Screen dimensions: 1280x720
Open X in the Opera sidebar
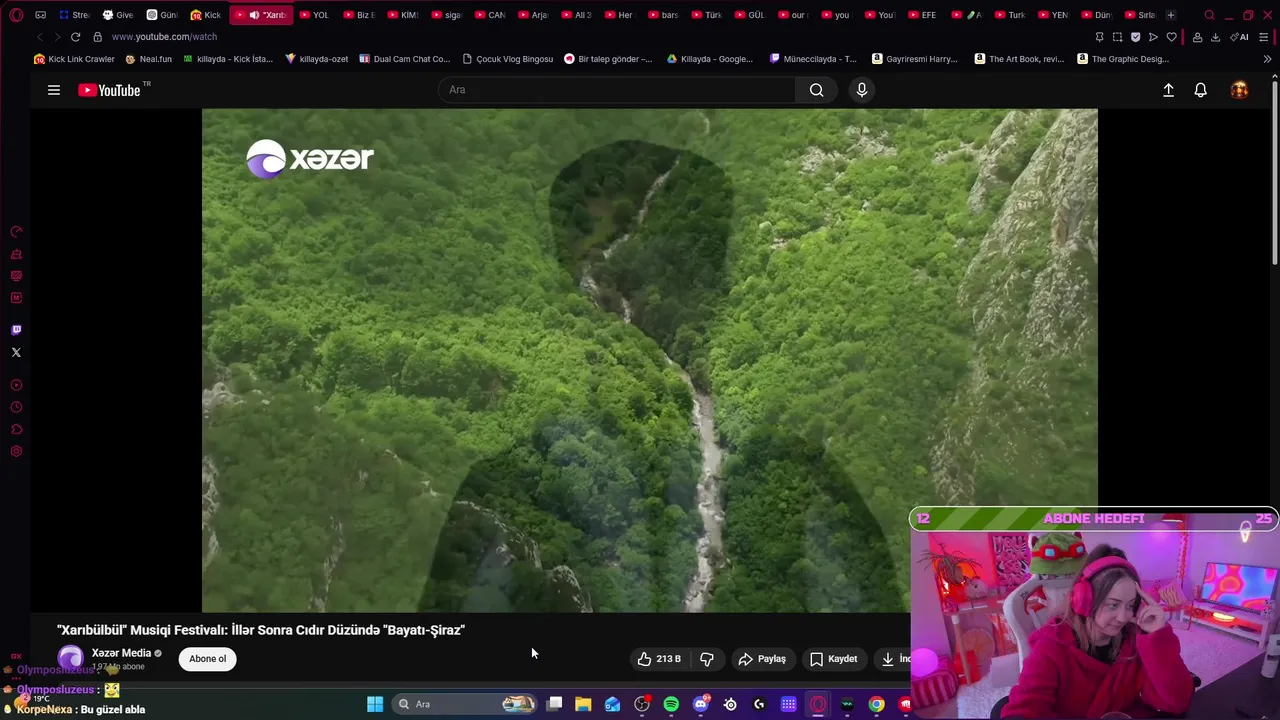pyautogui.click(x=16, y=352)
